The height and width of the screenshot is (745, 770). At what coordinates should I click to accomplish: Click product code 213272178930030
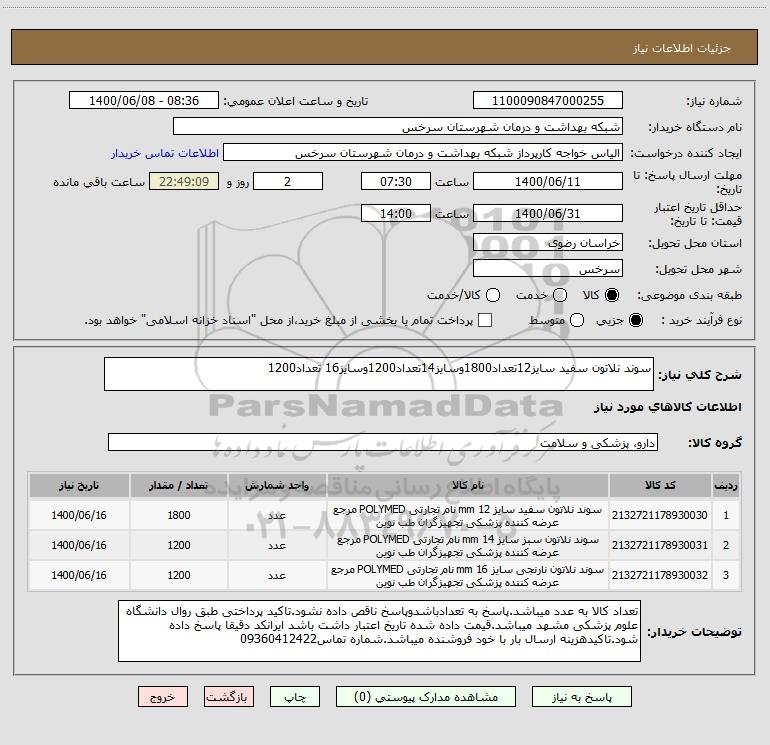click(x=660, y=515)
